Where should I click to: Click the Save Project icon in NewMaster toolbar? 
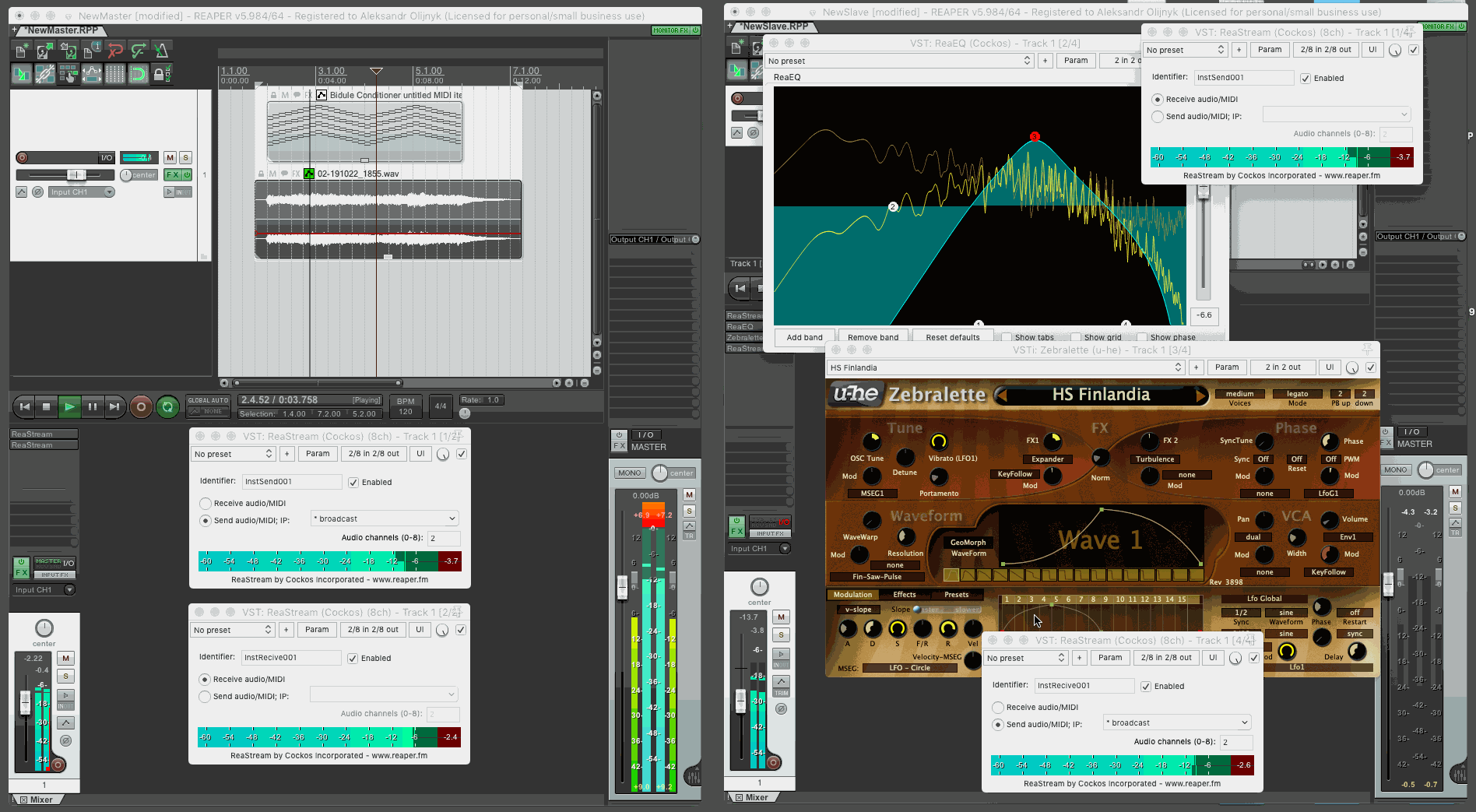tap(69, 51)
